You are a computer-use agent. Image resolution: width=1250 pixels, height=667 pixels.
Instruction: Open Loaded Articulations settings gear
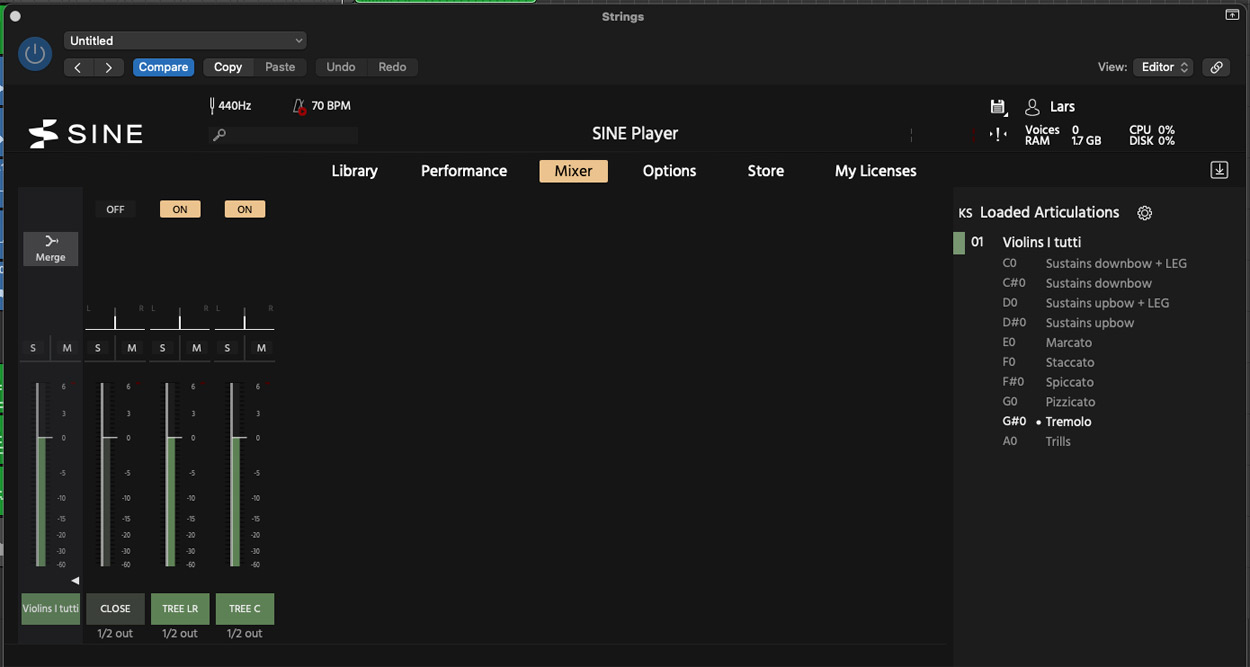pos(1145,213)
